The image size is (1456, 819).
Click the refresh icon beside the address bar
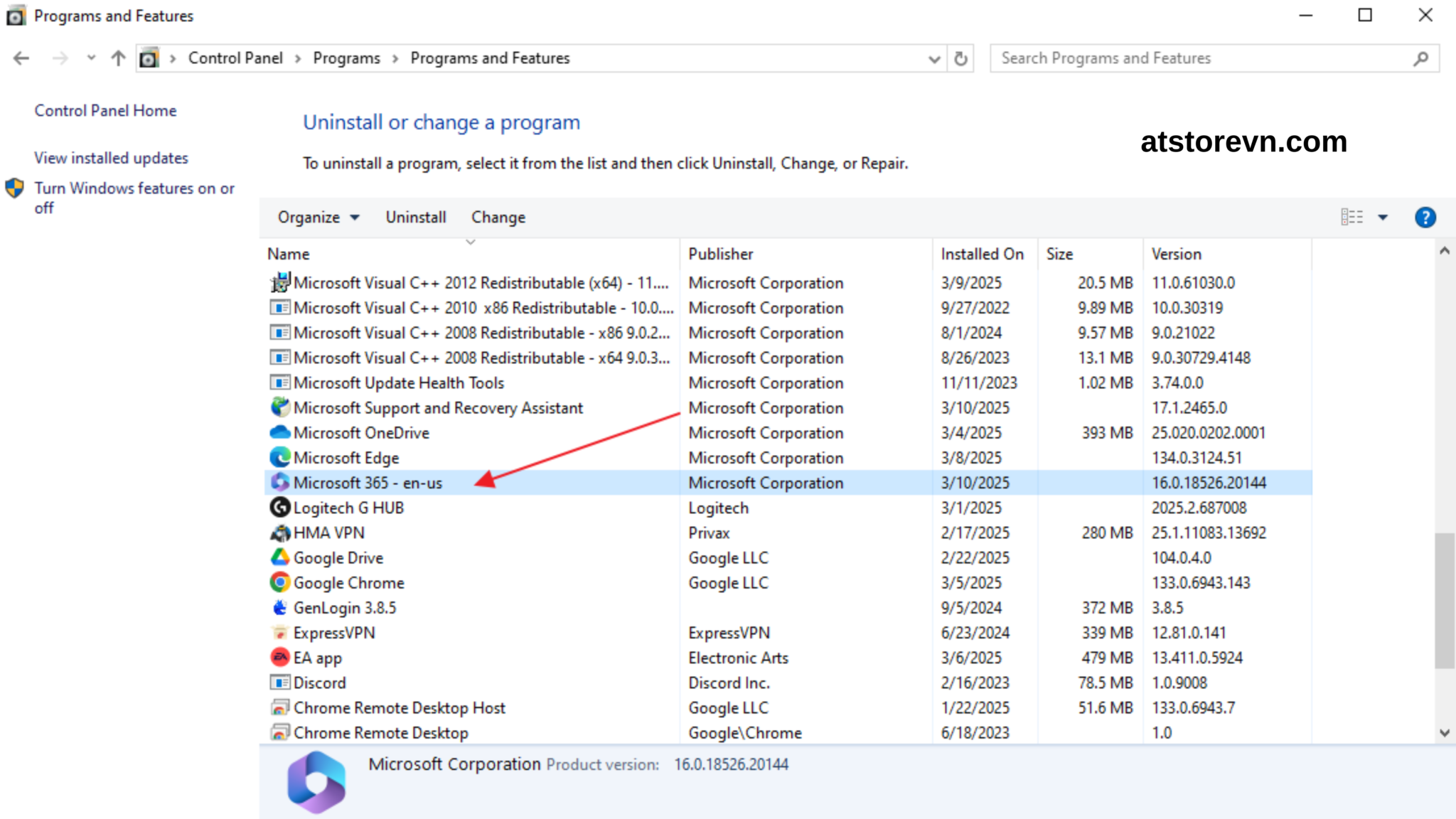(x=961, y=58)
